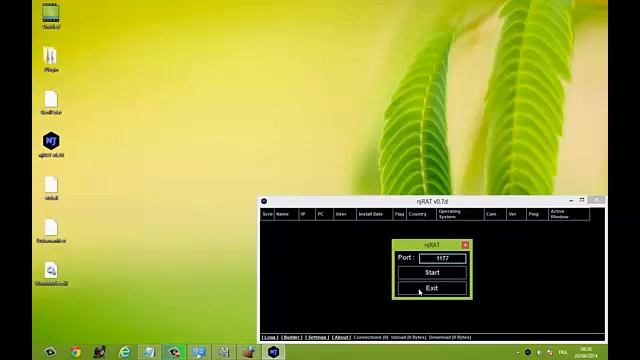This screenshot has width=640, height=360.
Task: Open the [Settings] link in the njRAT bottom bar
Action: pos(317,338)
